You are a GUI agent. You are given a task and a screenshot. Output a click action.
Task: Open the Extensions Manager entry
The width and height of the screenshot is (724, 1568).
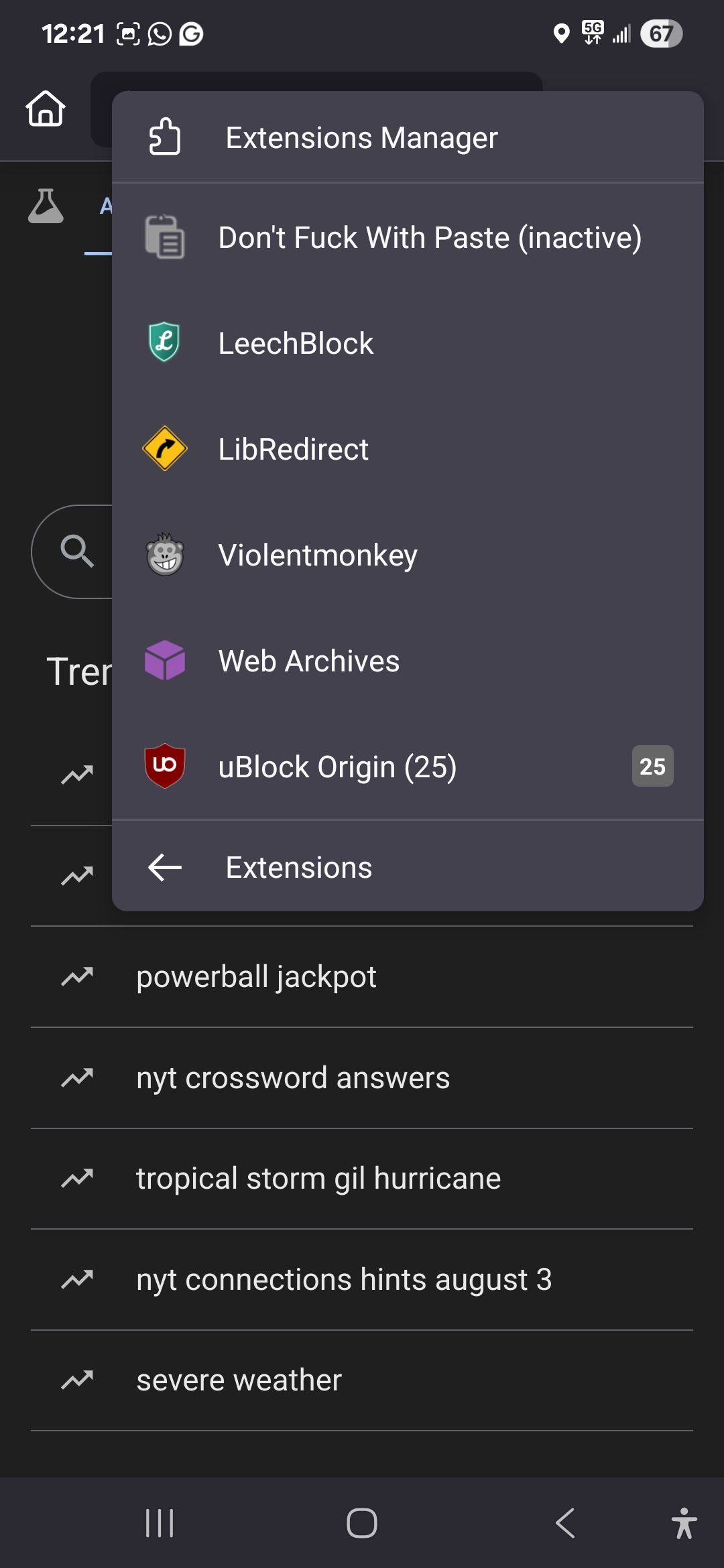361,138
